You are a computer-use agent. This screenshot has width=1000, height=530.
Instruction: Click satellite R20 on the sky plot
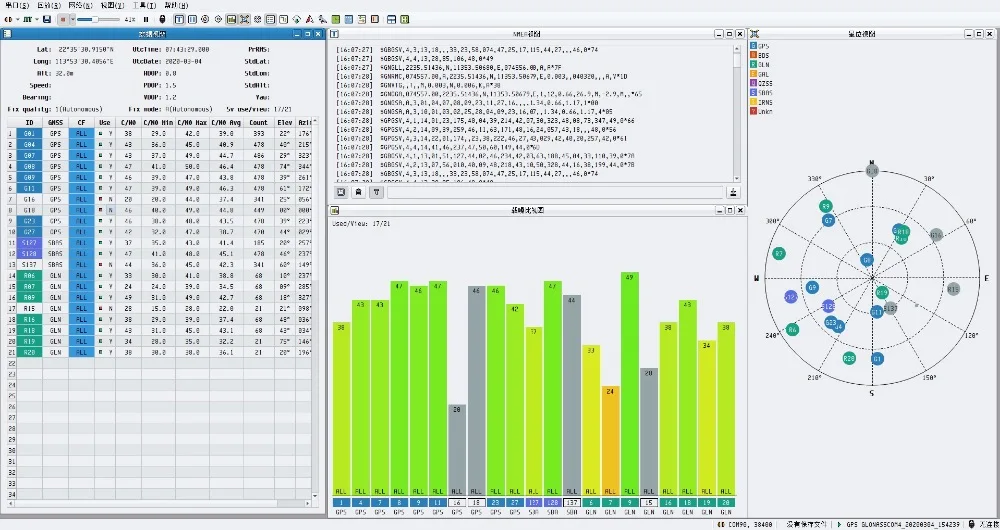click(849, 358)
